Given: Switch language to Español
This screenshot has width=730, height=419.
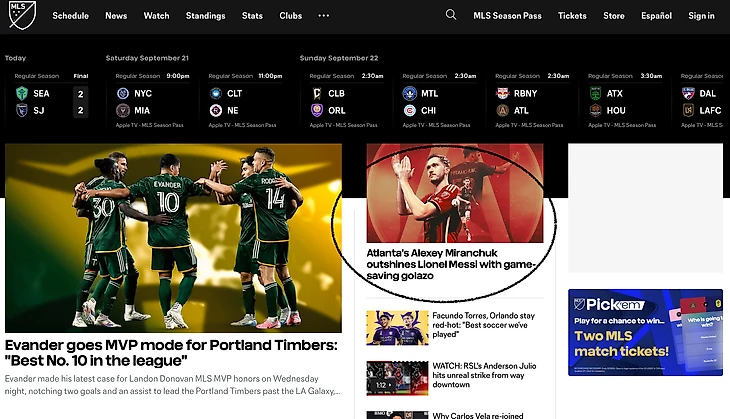Looking at the screenshot, I should tap(656, 15).
